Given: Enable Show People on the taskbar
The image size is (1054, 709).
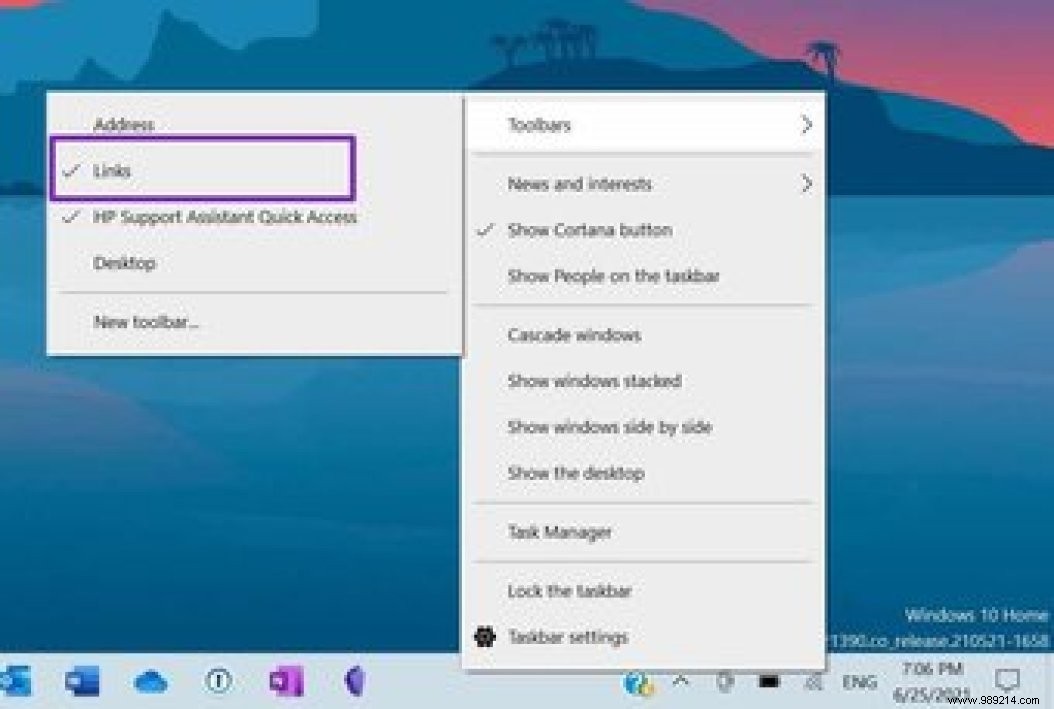Looking at the screenshot, I should tap(614, 276).
